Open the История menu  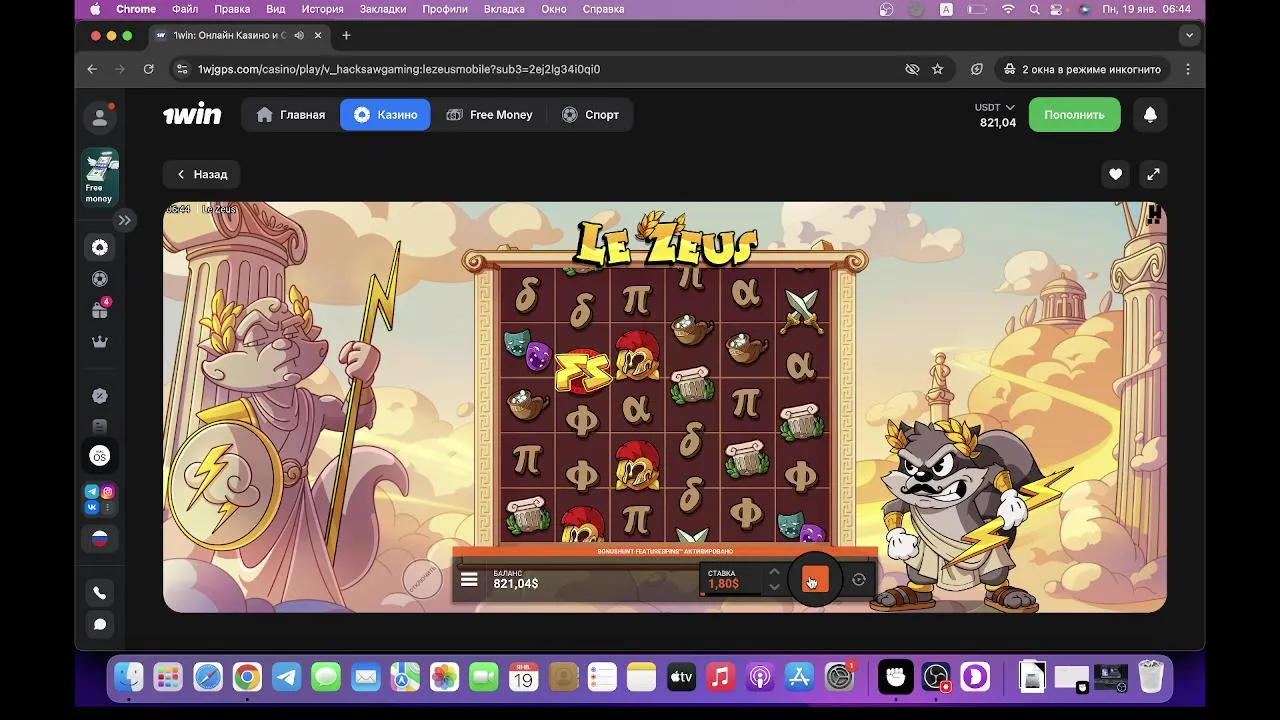(323, 9)
